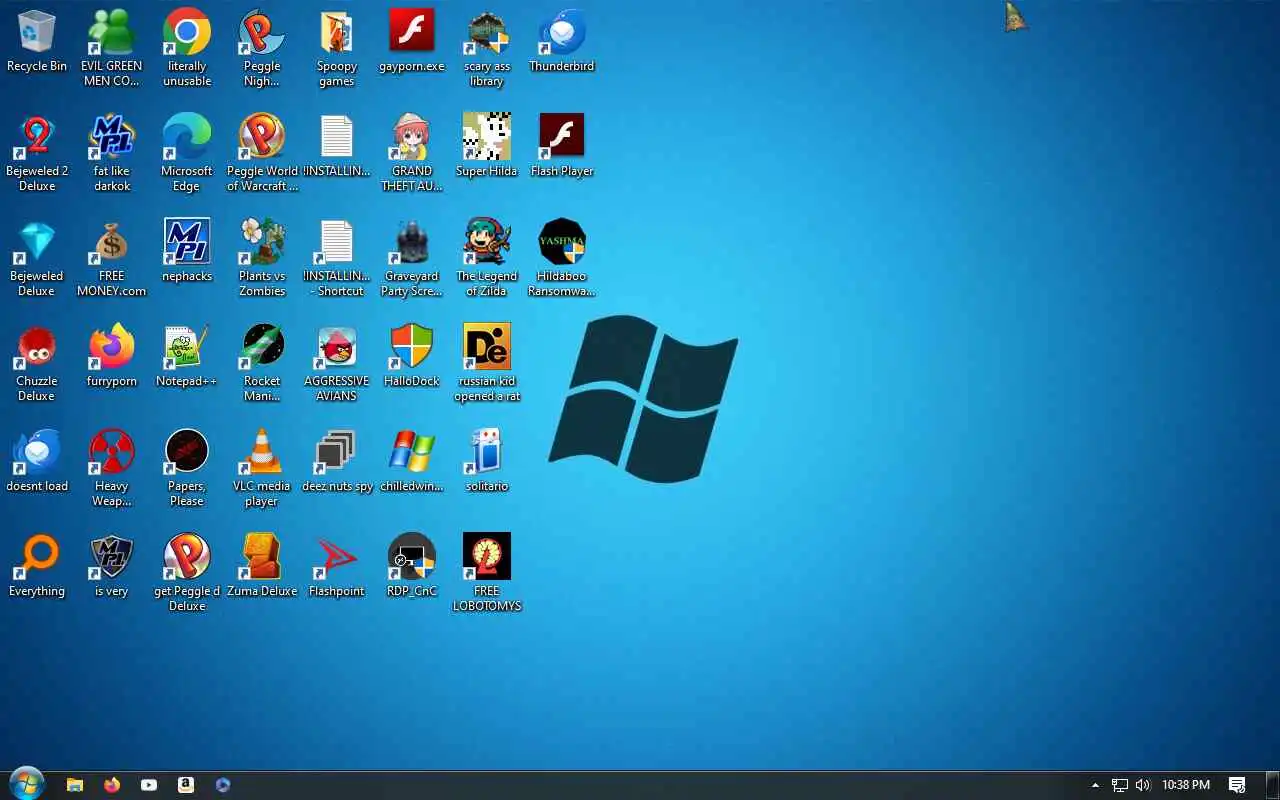1280x800 pixels.
Task: Open Notepad++ from the desktop
Action: coord(187,357)
